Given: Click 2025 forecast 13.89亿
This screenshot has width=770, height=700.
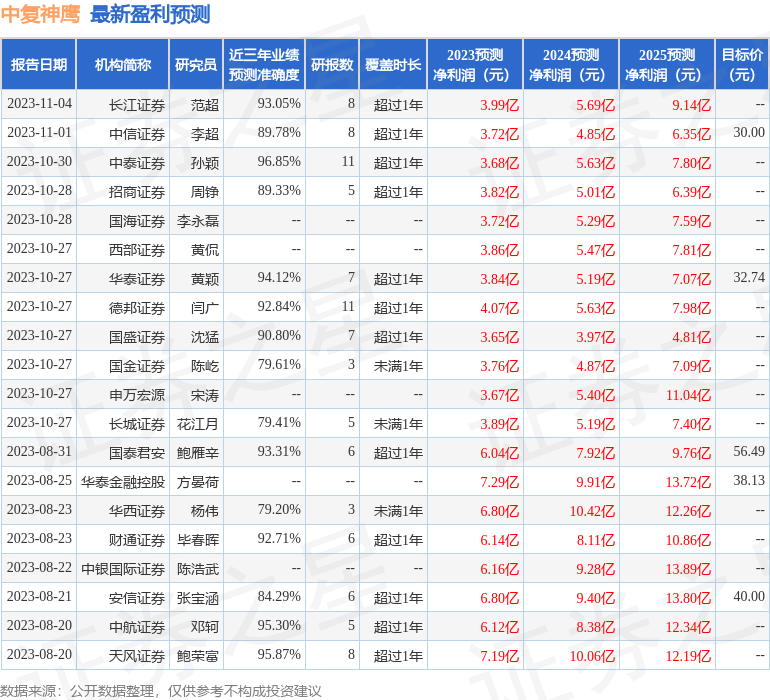Looking at the screenshot, I should click(x=688, y=569).
